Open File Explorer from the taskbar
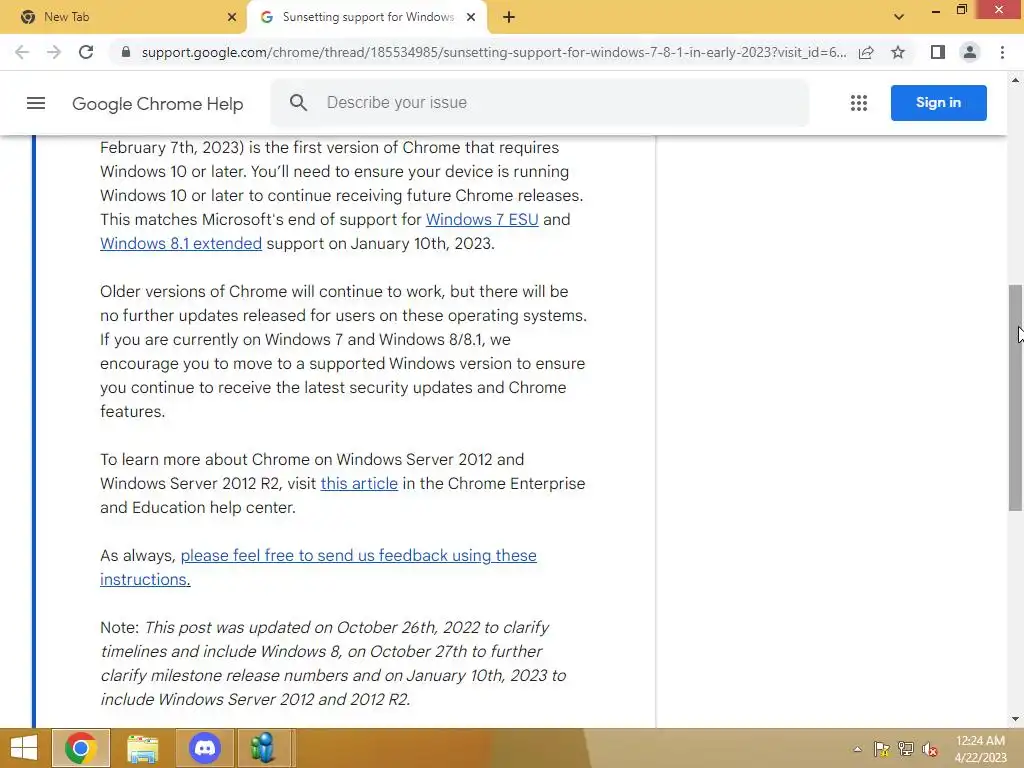This screenshot has height=768, width=1024. tap(142, 748)
